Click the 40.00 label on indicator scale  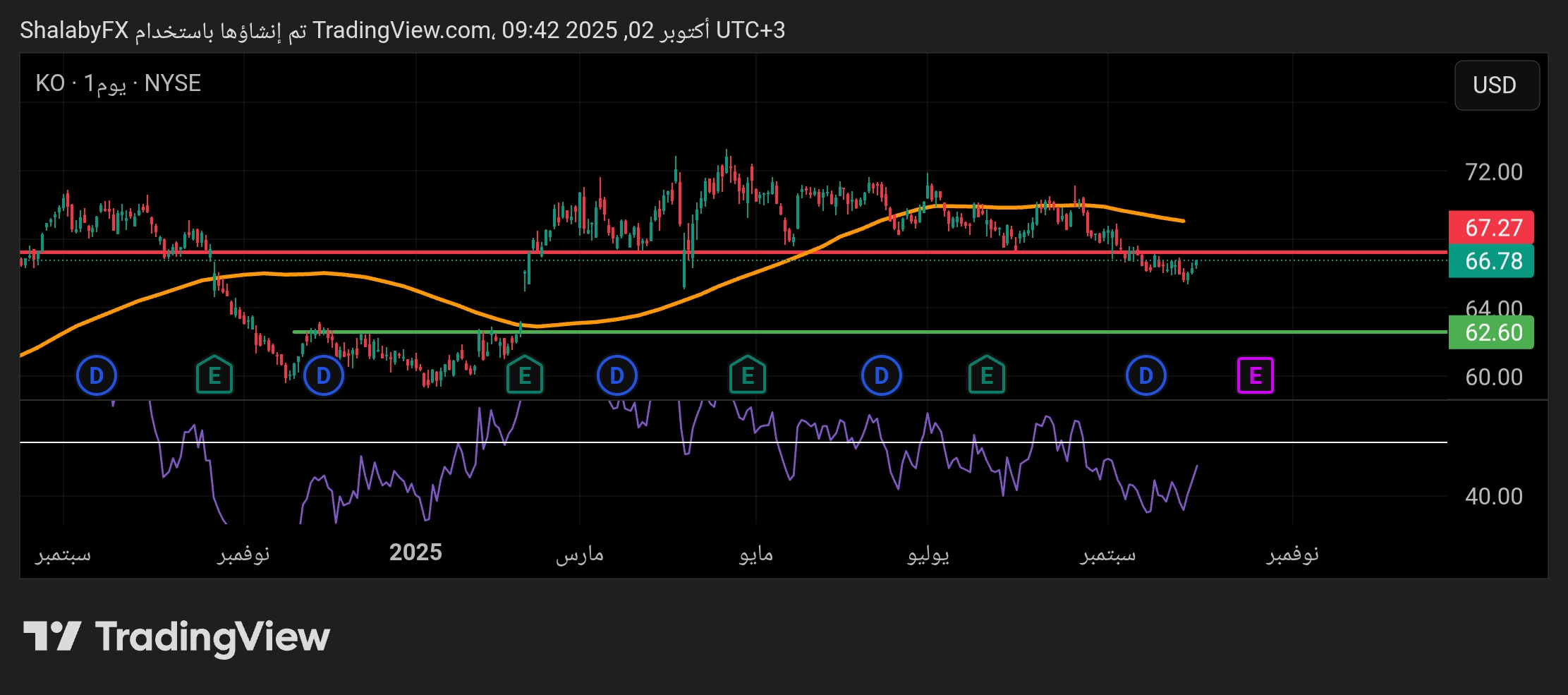pos(1493,496)
